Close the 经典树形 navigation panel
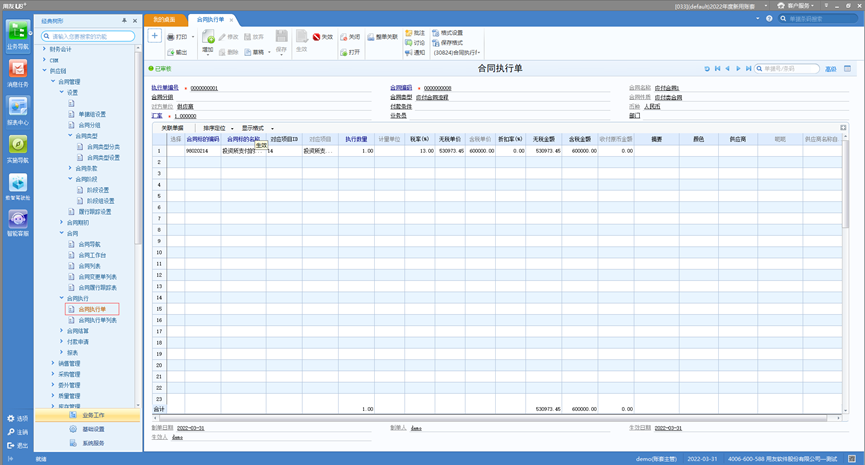The image size is (865, 465). 135,20
